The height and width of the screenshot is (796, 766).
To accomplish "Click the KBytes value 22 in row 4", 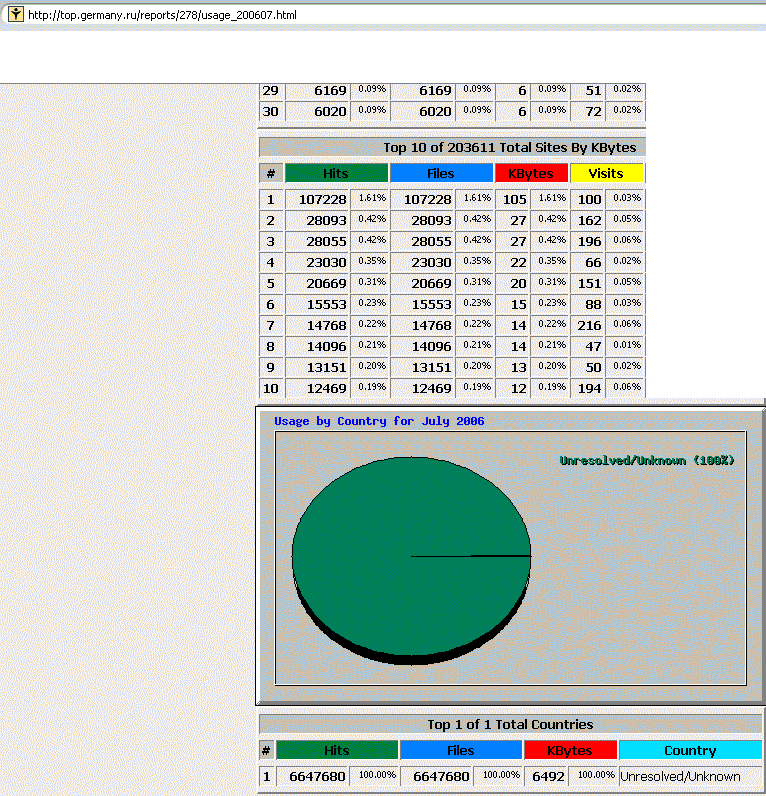I will click(518, 262).
